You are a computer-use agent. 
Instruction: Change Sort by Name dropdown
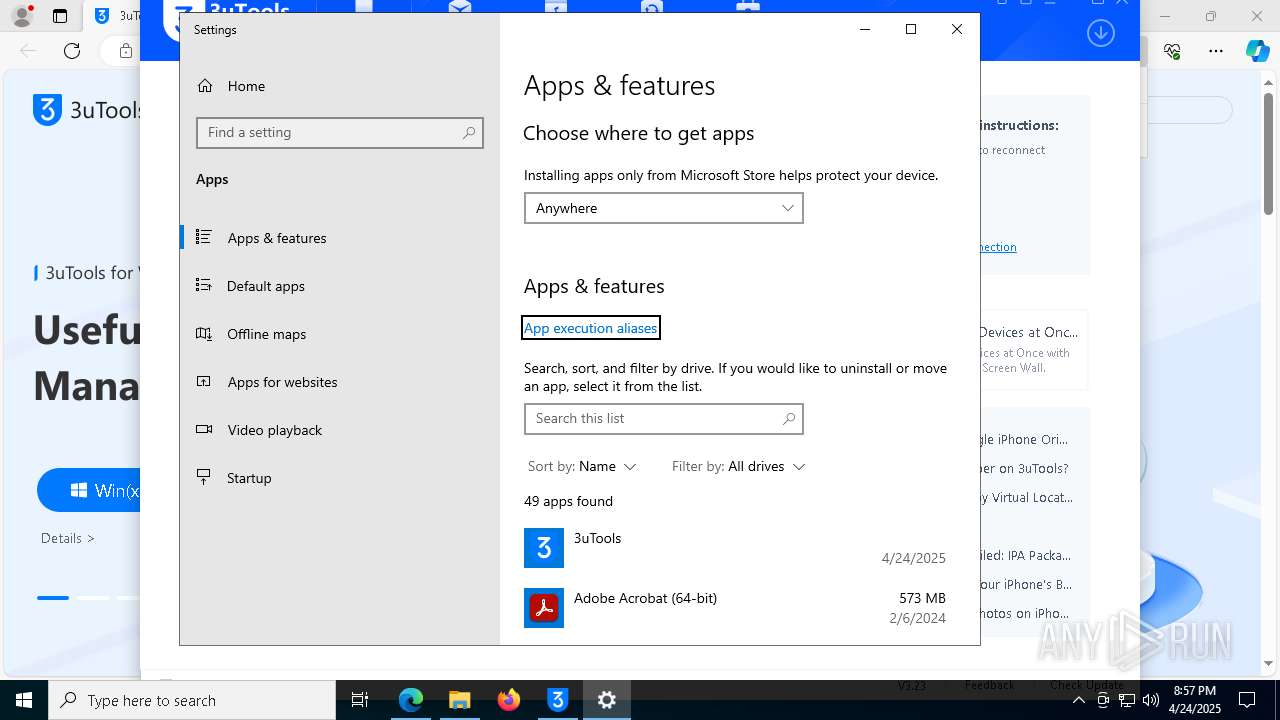(x=582, y=466)
